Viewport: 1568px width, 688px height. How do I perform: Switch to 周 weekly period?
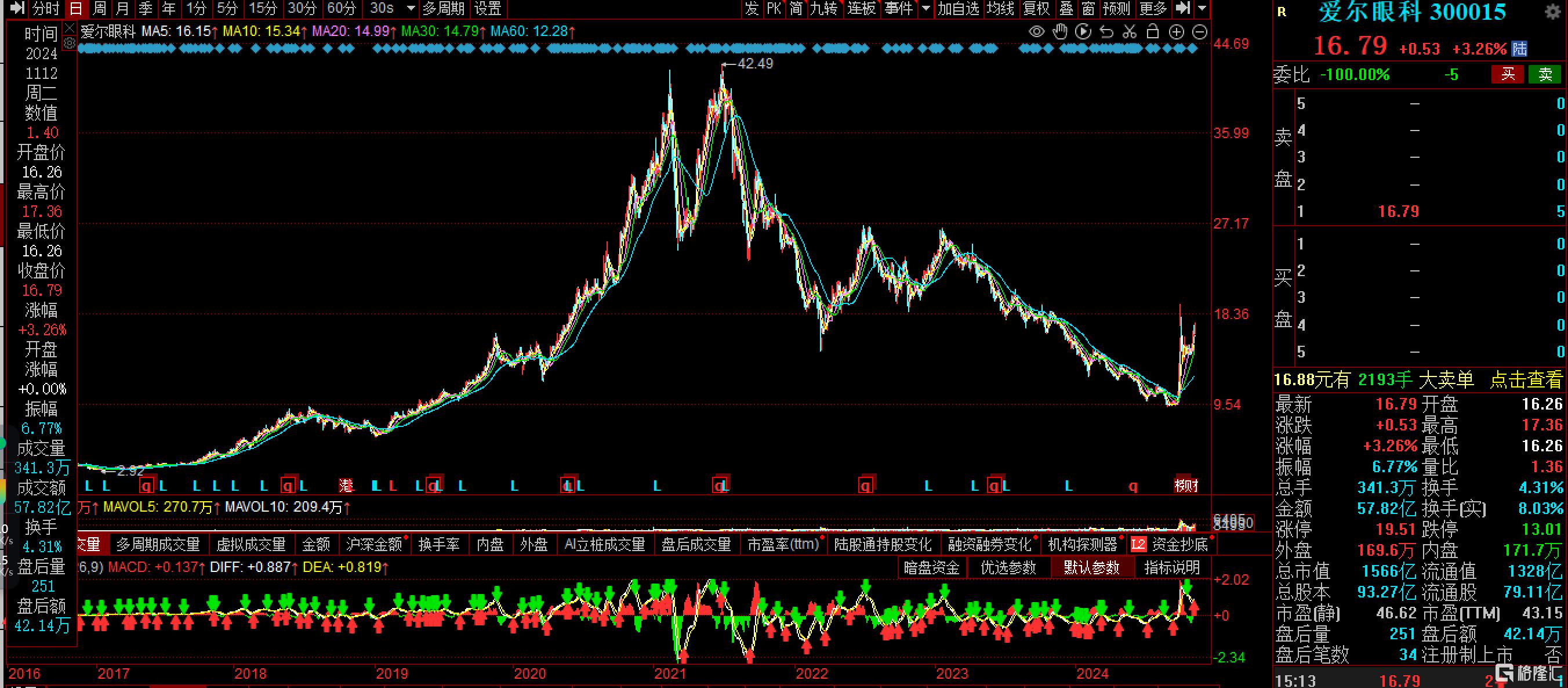coord(99,9)
